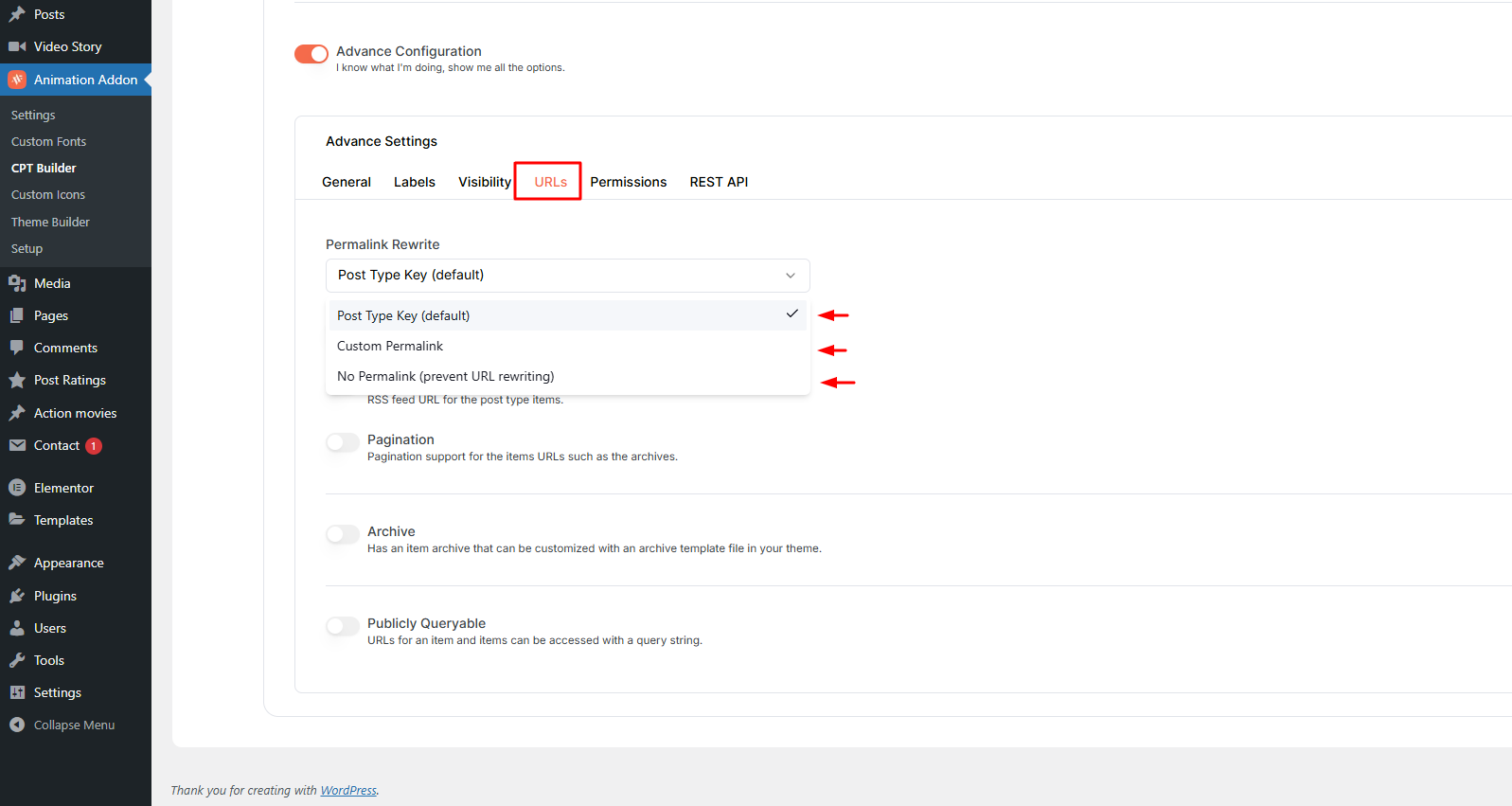
Task: Enable the Pagination toggle
Action: (343, 442)
